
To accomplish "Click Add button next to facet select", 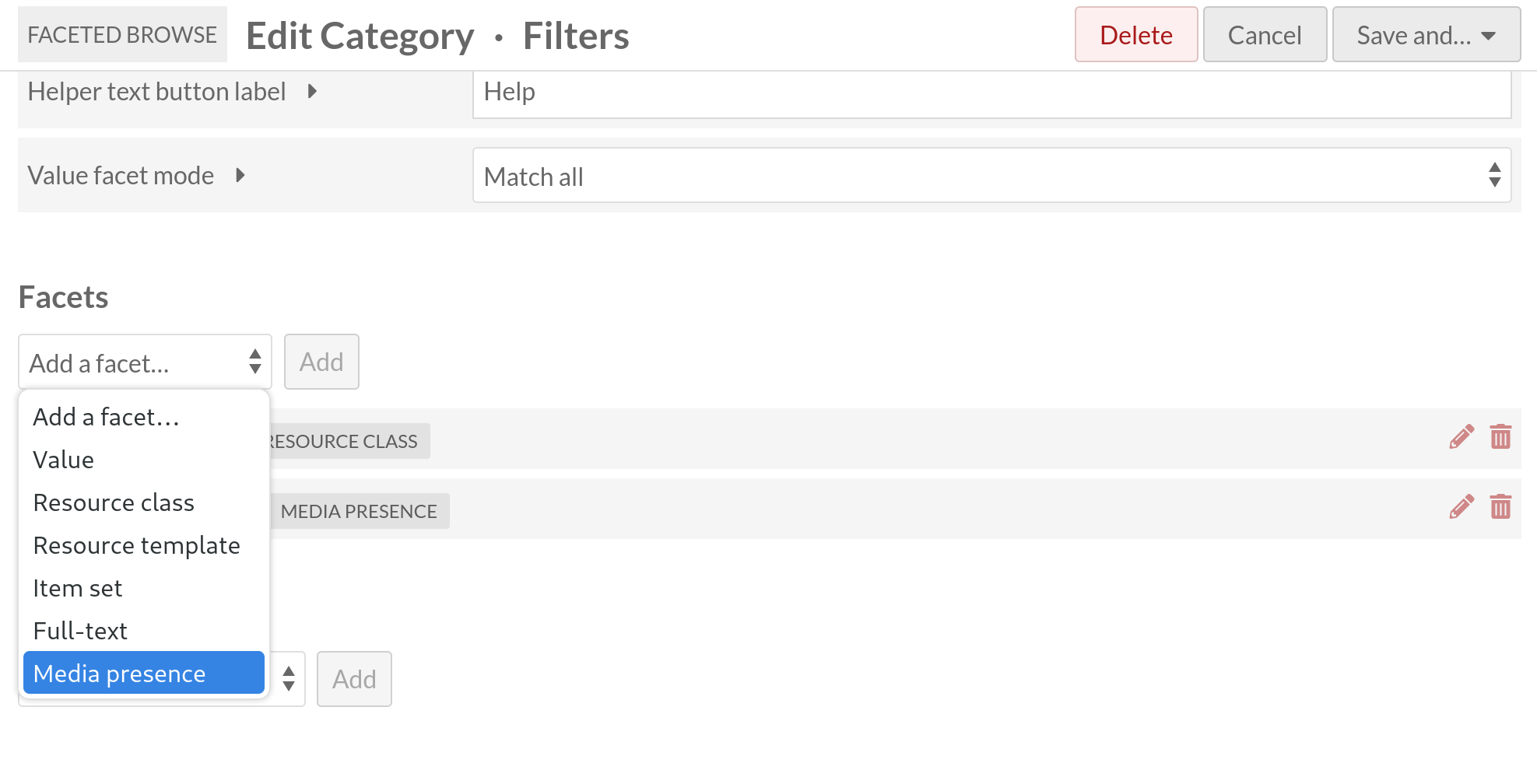I will 321,362.
